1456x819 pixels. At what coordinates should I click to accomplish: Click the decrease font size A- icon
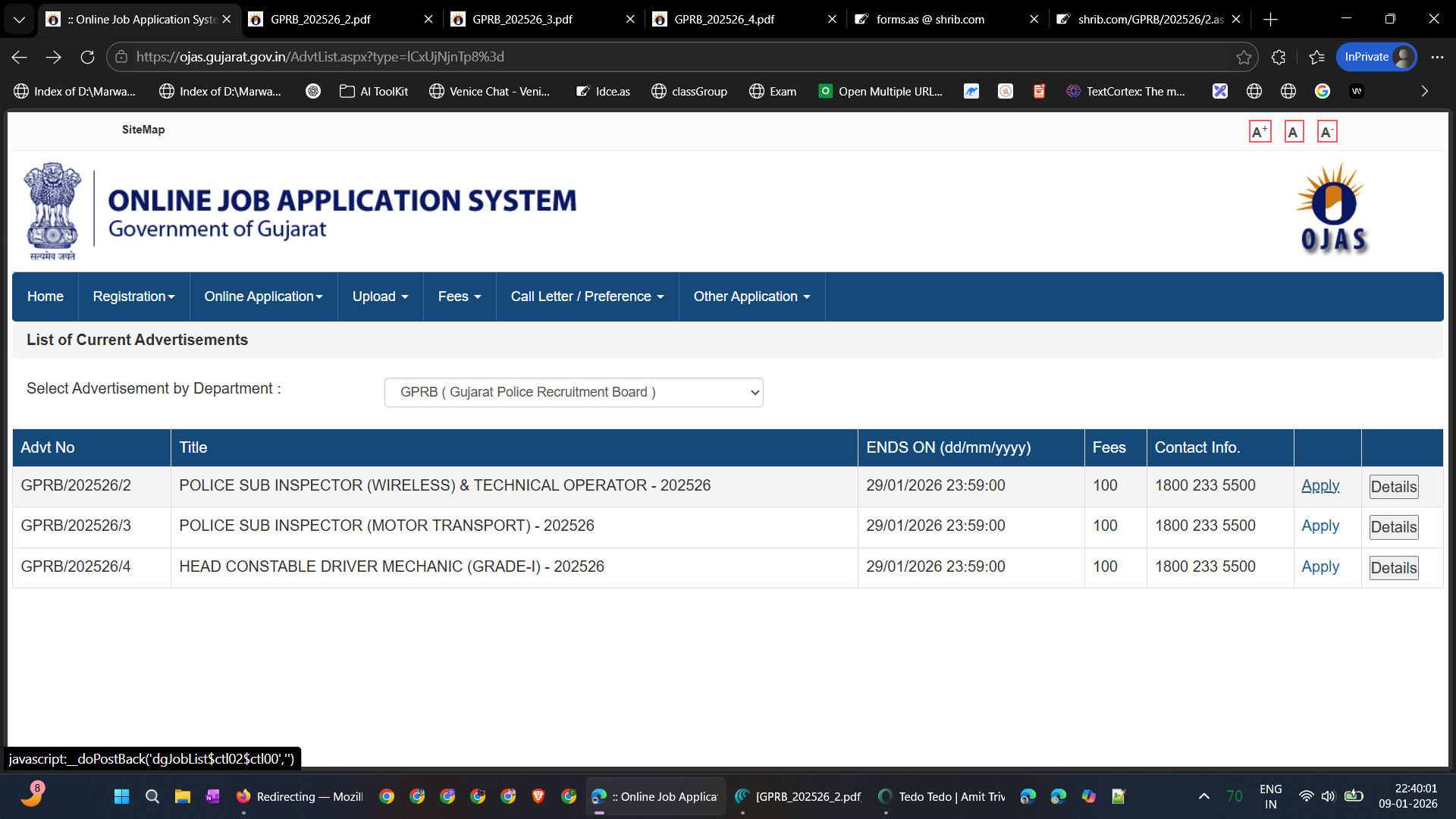pyautogui.click(x=1326, y=132)
